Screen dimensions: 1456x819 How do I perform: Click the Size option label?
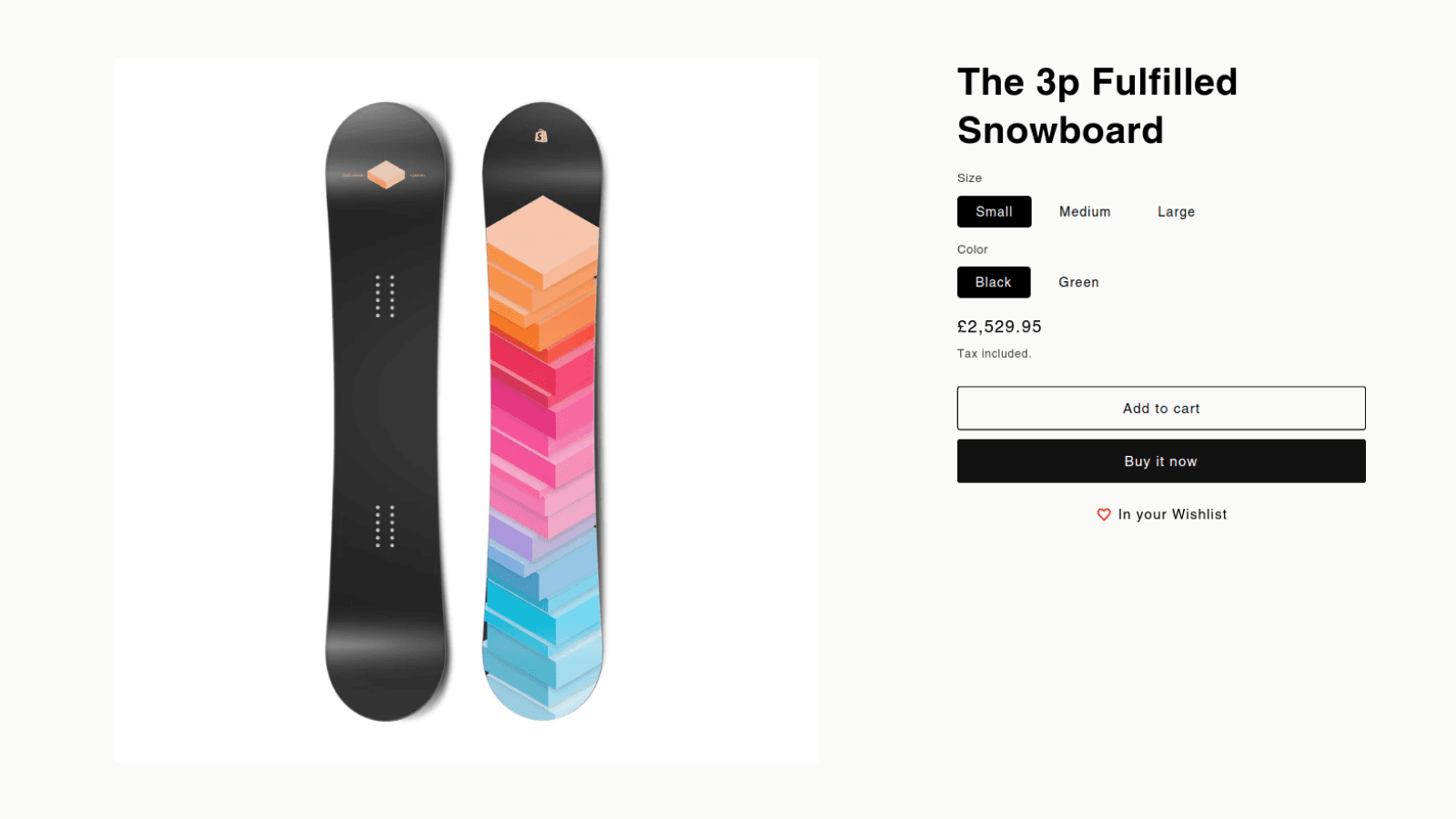coord(969,178)
